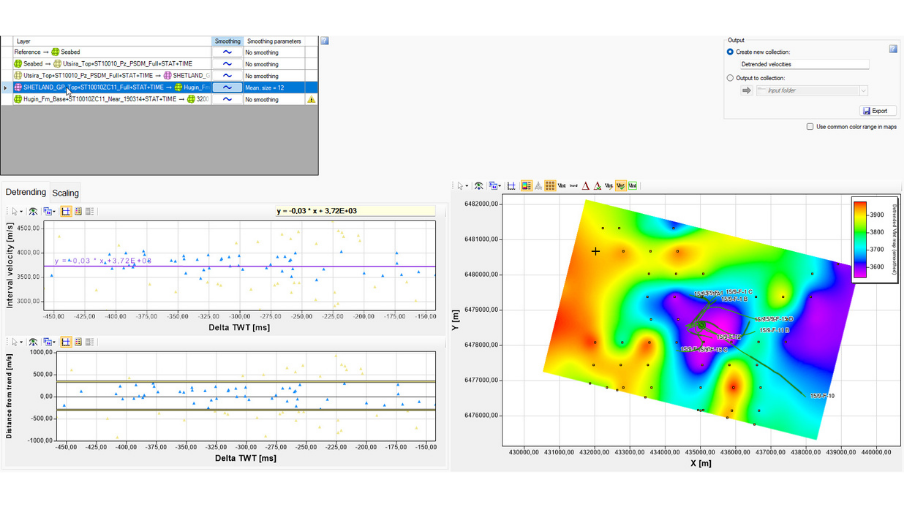904x508 pixels.
Task: Click the highlighted velocity map checkmark icon
Action: (620, 186)
